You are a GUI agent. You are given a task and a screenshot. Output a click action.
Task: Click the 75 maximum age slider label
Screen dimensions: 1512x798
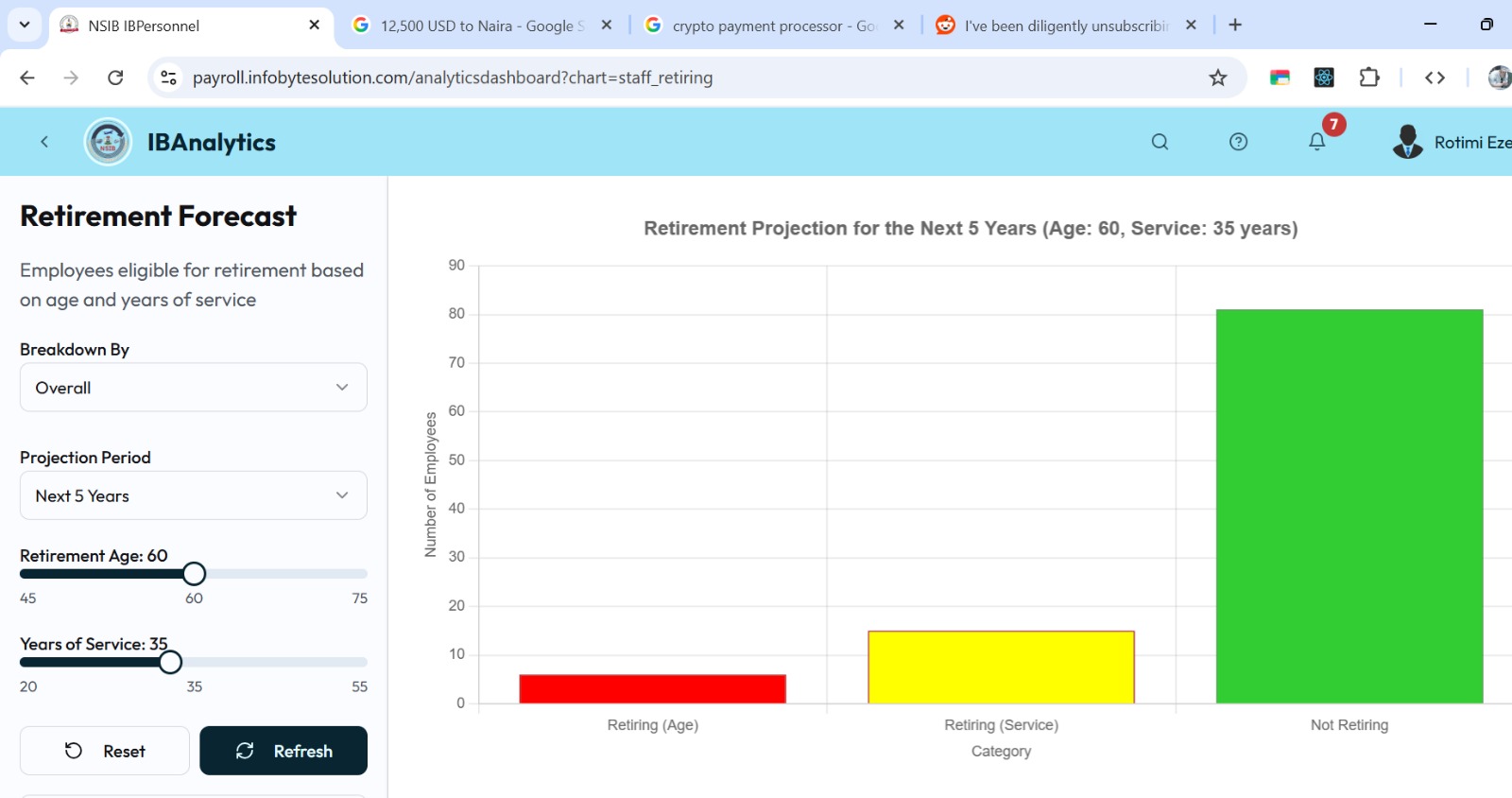(359, 598)
